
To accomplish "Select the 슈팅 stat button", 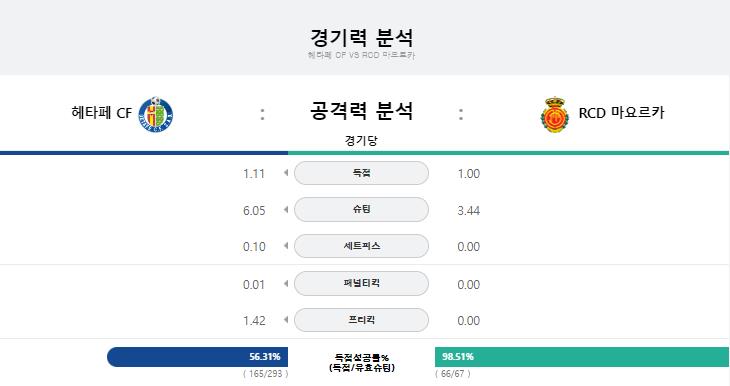I will click(x=361, y=210).
